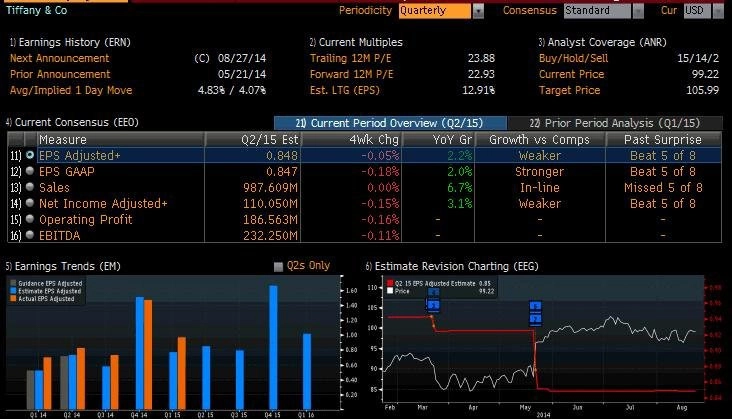Click the Target Price value 105.99

pyautogui.click(x=703, y=90)
